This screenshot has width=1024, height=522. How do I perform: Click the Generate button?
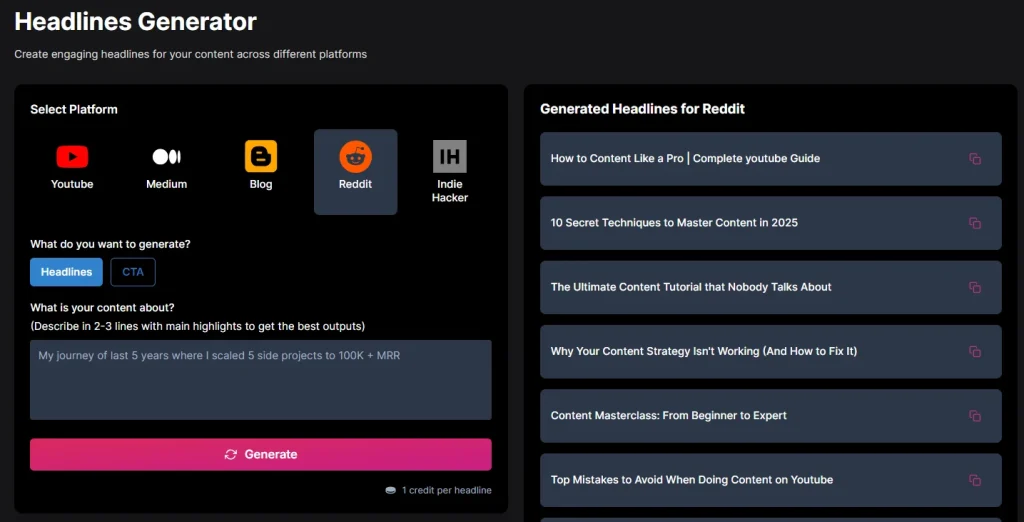tap(260, 454)
